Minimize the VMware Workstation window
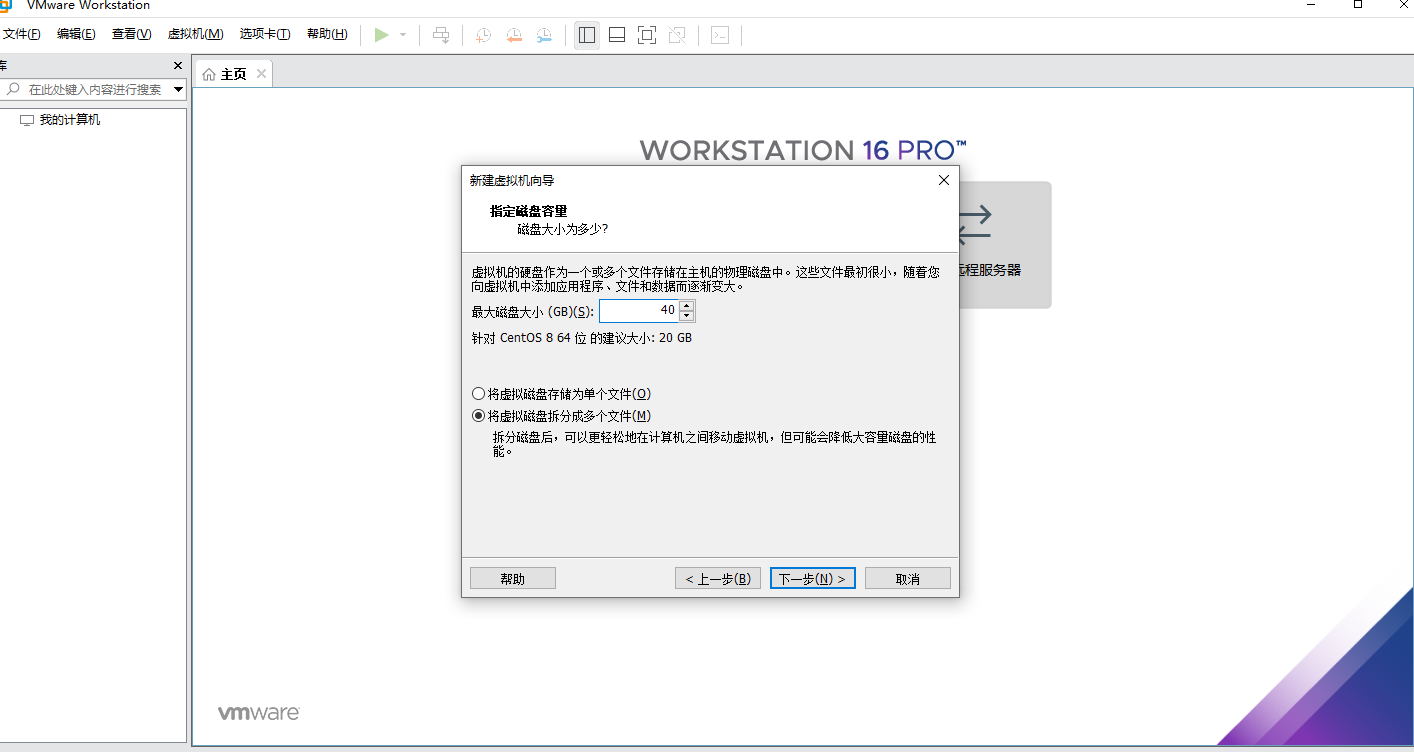The width and height of the screenshot is (1414, 752). click(1312, 5)
